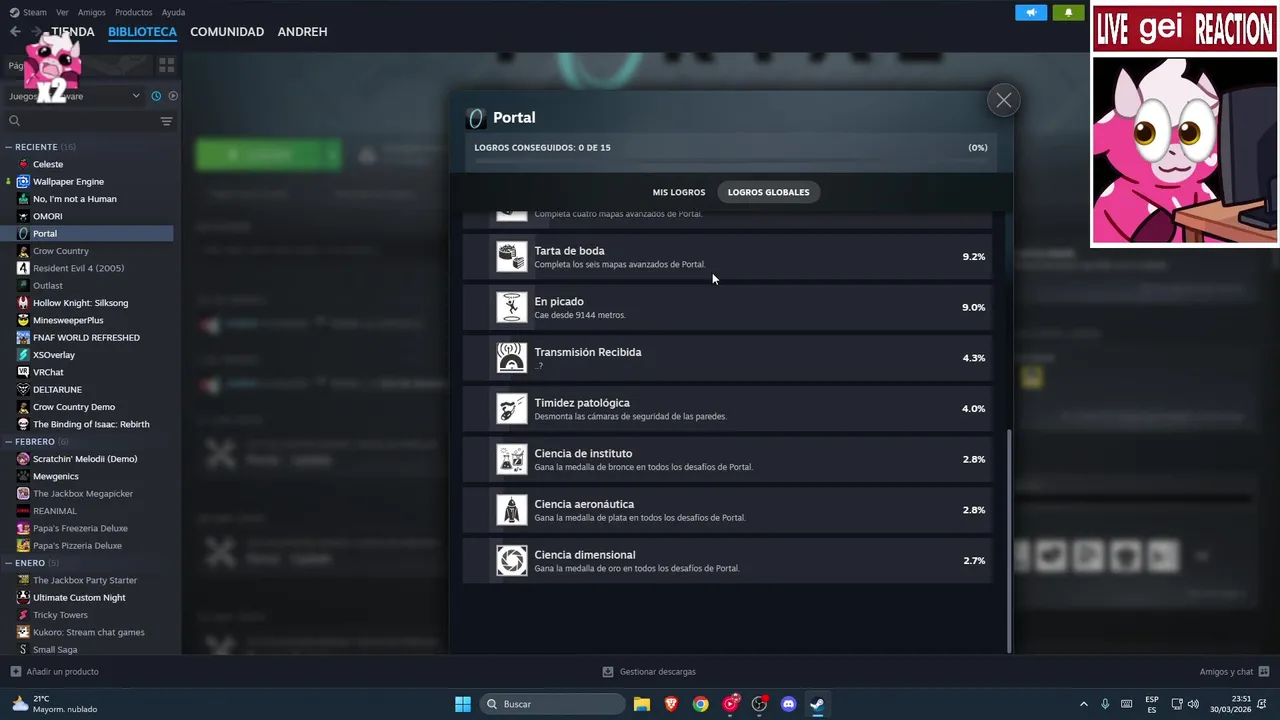The height and width of the screenshot is (720, 1280).
Task: Select Papa's Freezeria Deluxe
Action: (x=80, y=528)
